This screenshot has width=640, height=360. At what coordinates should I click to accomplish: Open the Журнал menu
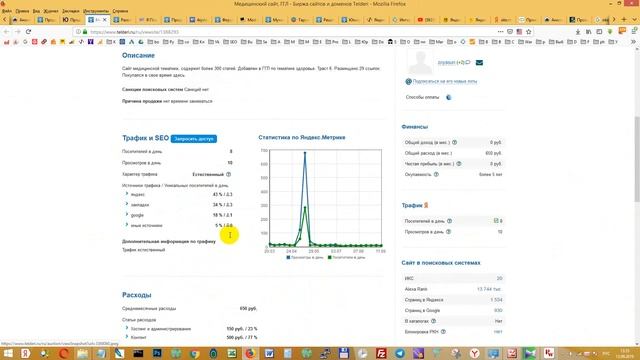coord(51,11)
